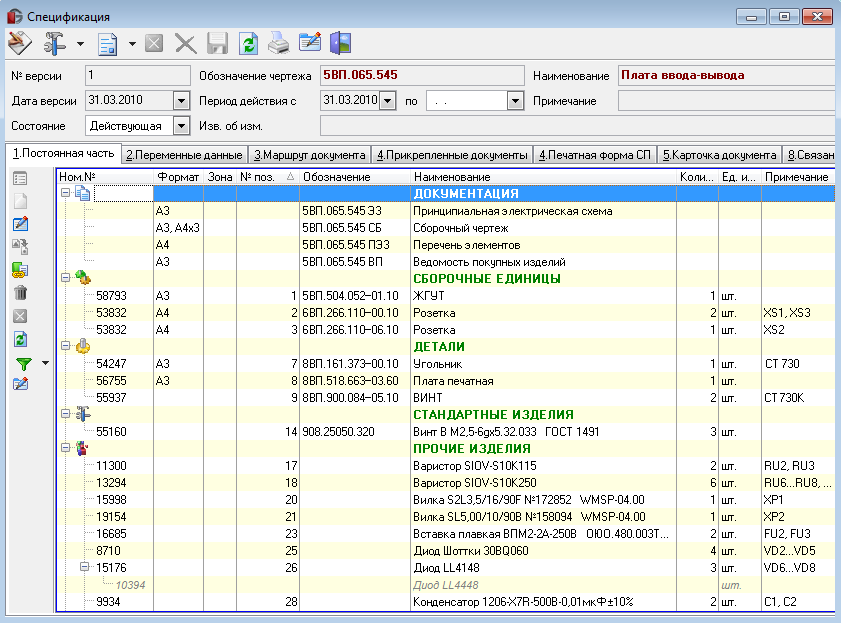The height and width of the screenshot is (623, 841).
Task: Switch to the 1.Постоянная часть tab
Action: [x=63, y=153]
